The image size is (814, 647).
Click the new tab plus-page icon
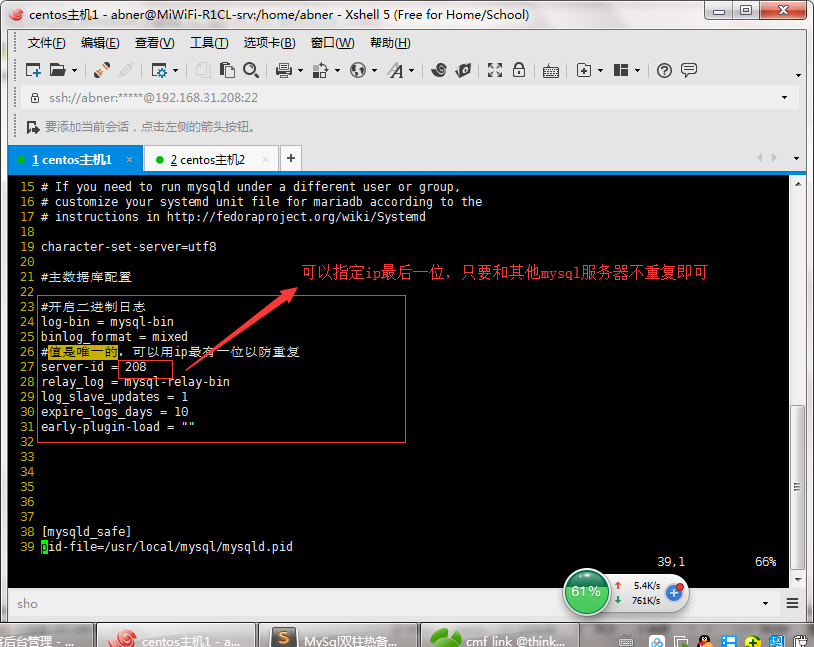coord(584,70)
